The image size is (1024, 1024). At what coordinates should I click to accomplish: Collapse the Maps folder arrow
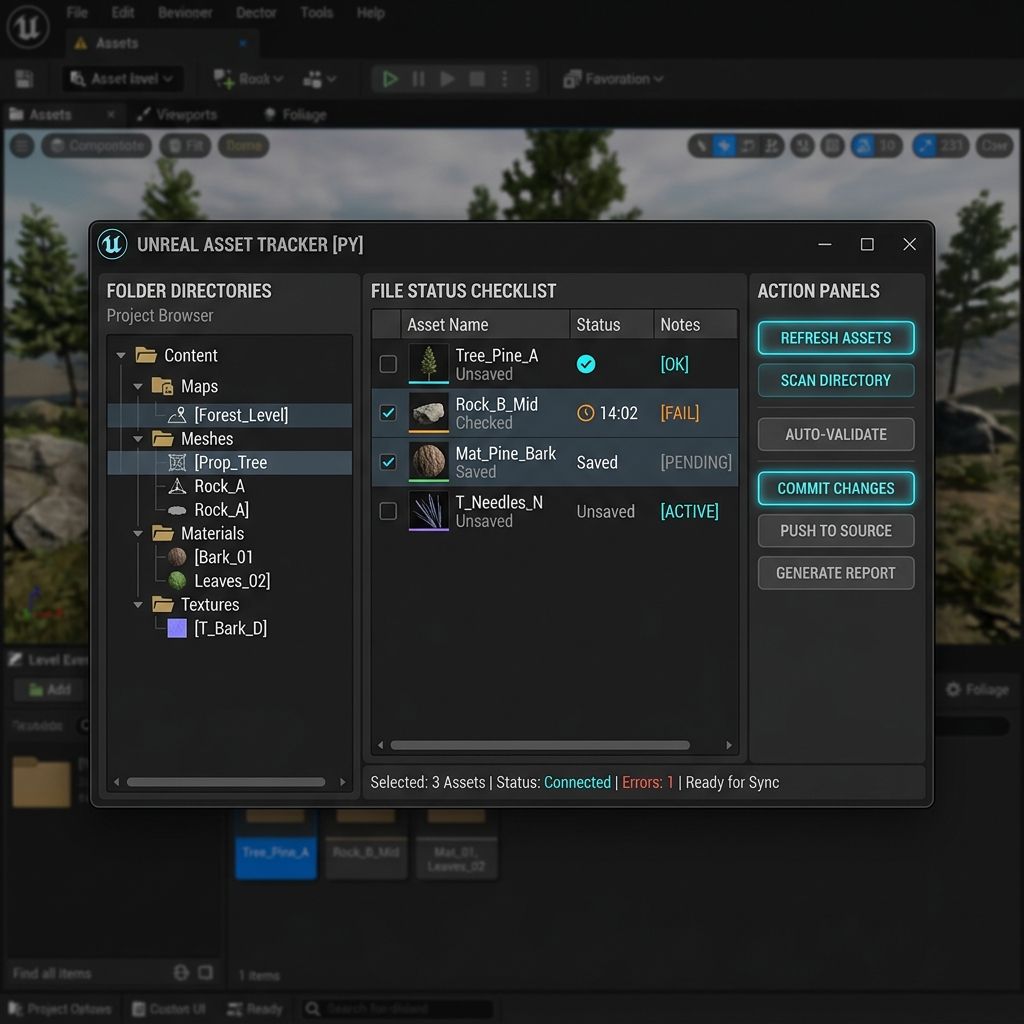pyautogui.click(x=138, y=387)
